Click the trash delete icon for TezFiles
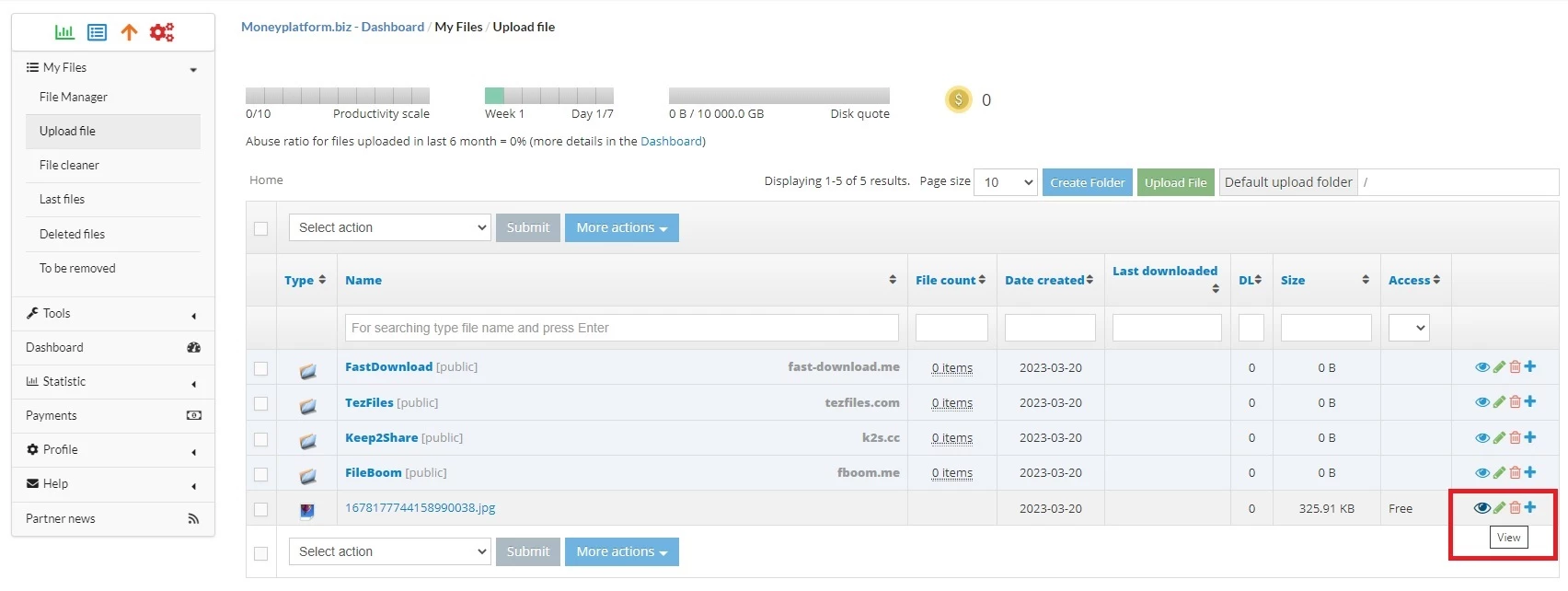 point(1515,402)
